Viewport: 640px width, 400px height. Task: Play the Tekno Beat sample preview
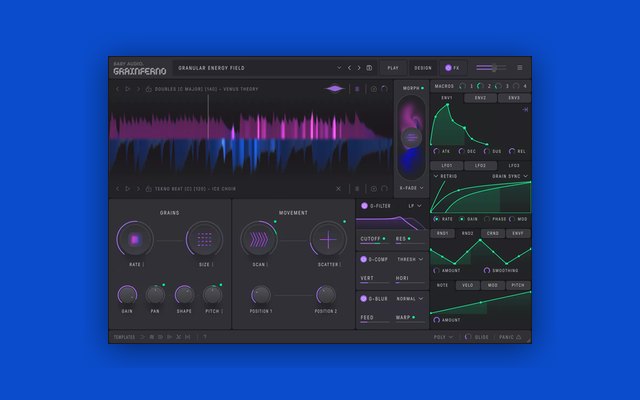point(127,189)
